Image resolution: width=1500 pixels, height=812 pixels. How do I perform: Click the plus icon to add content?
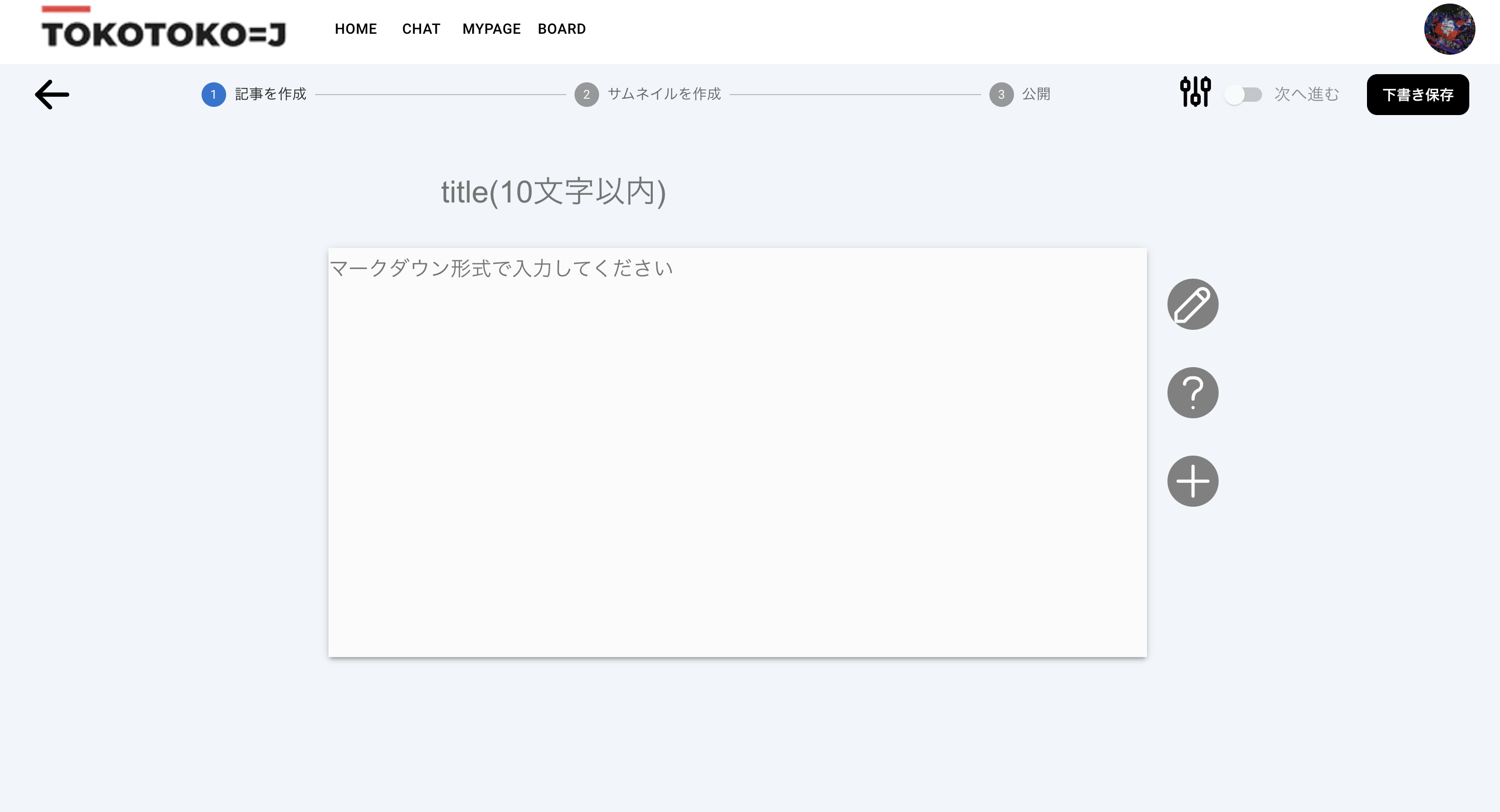pos(1192,480)
